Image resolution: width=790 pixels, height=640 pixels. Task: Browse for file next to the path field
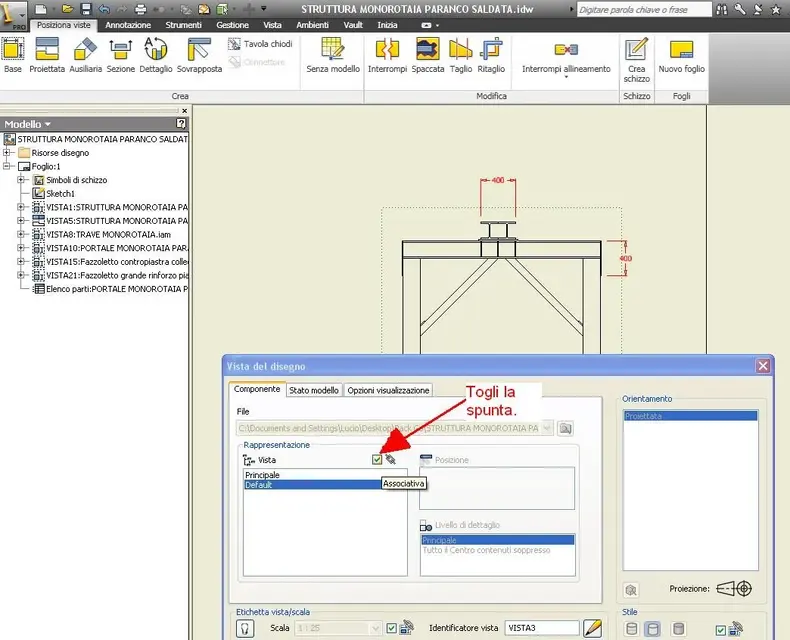pos(565,428)
